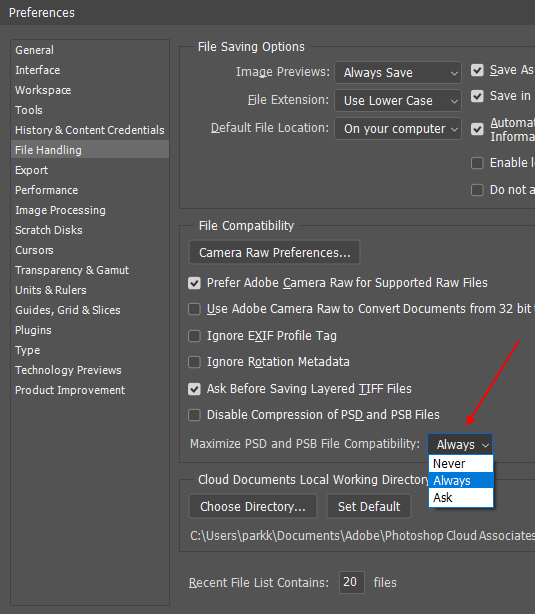Click Camera Raw Preferences button
This screenshot has height=616, width=535.
coord(274,252)
